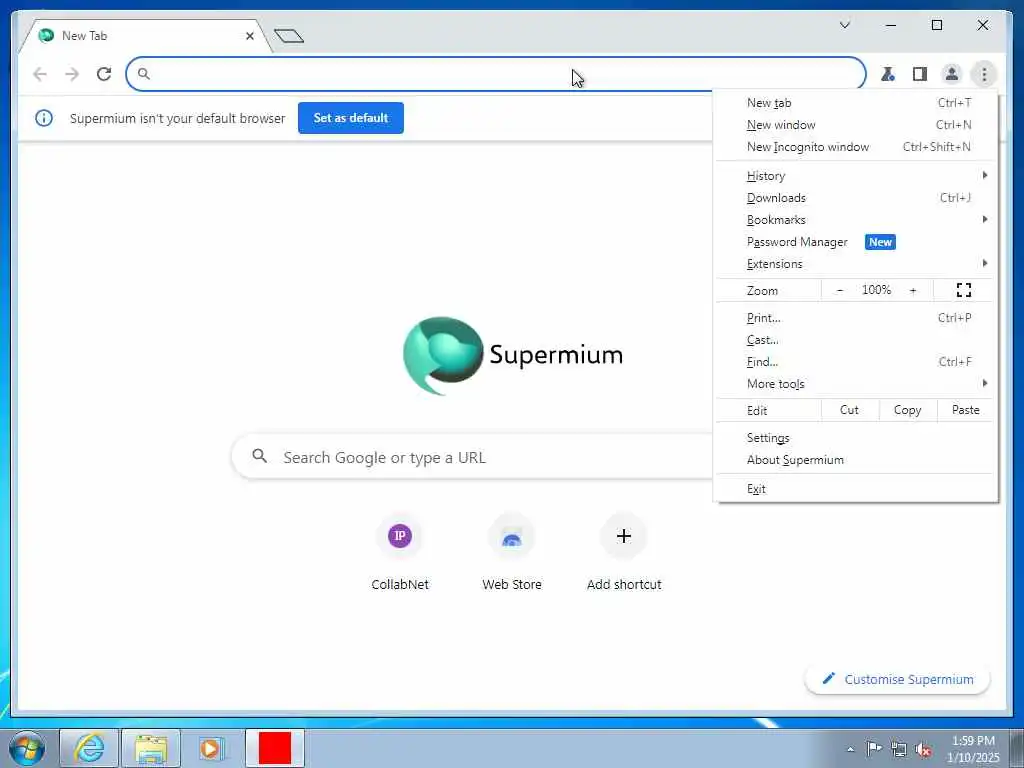Show hidden system tray icons
Image resolution: width=1024 pixels, height=768 pixels.
pos(850,749)
